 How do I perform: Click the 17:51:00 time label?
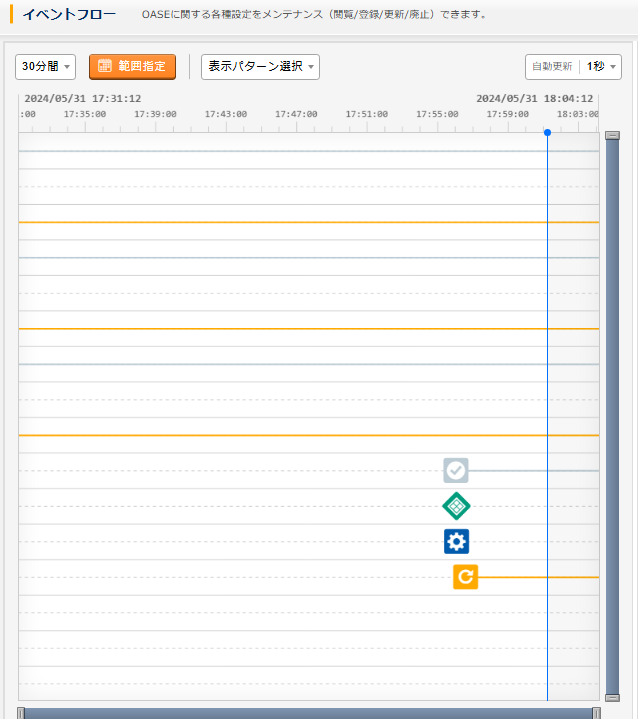coord(367,114)
